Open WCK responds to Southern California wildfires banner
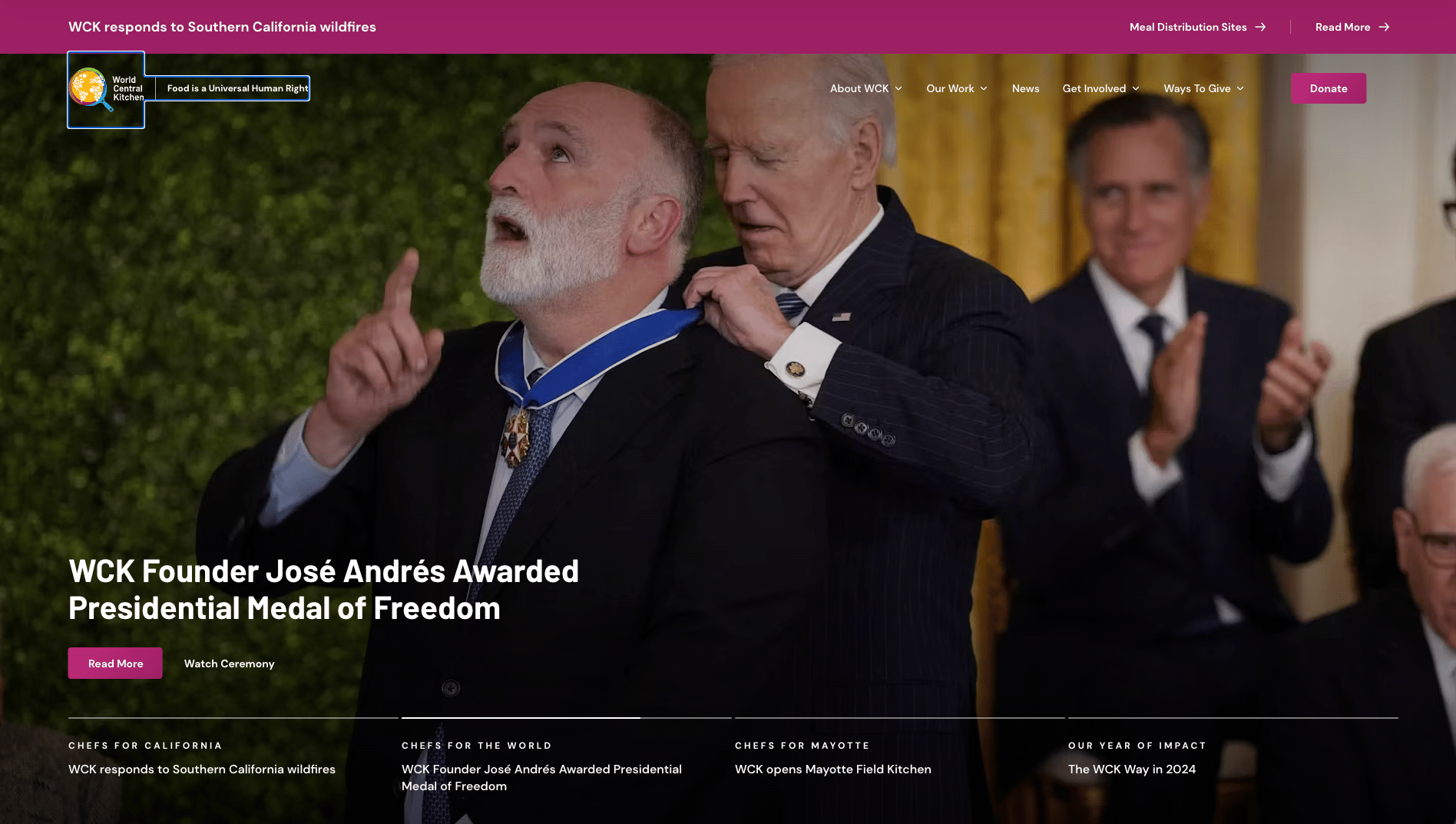Screen dimensions: 1456x824 222,27
